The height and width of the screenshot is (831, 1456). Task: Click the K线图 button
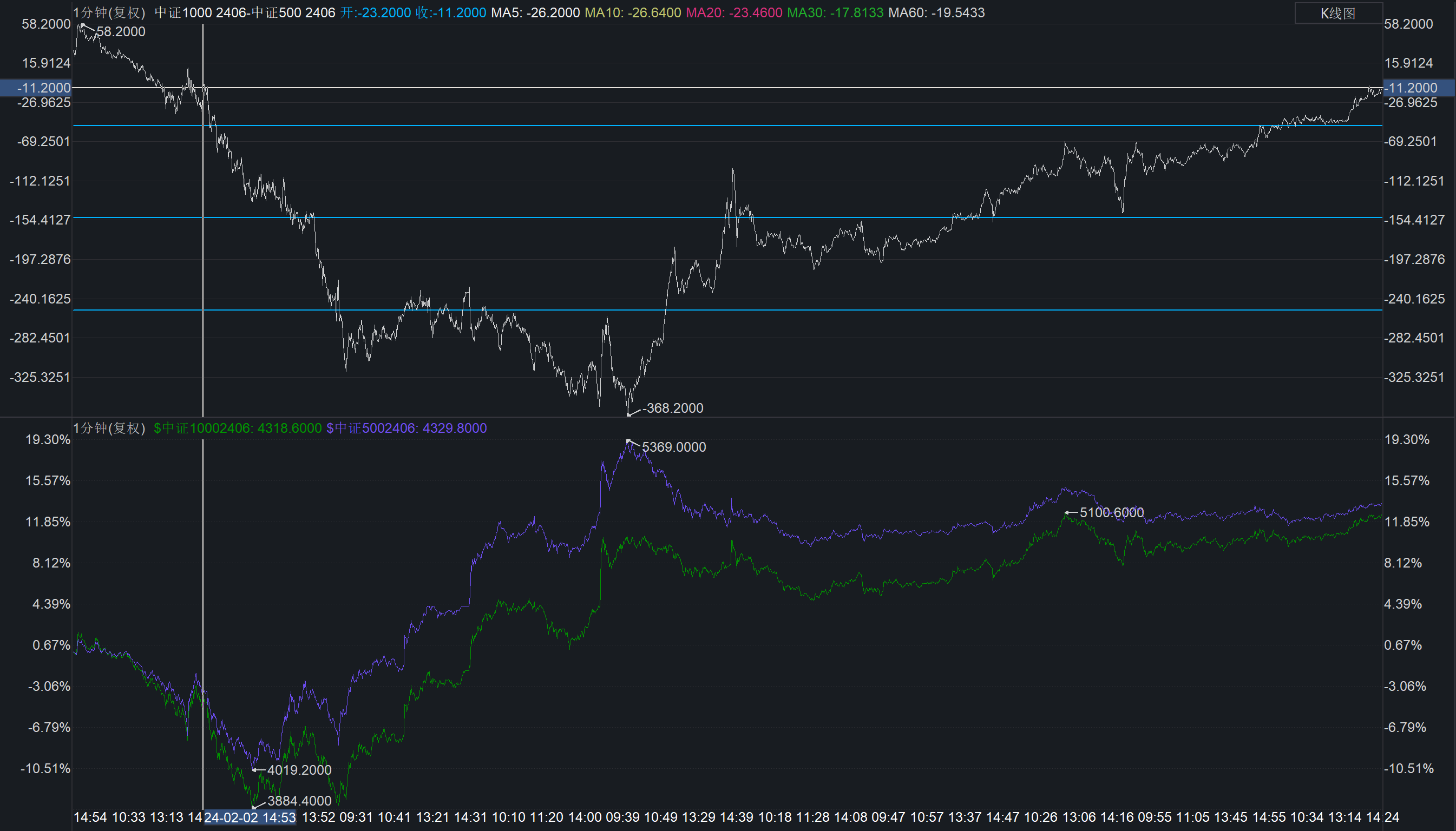tap(1338, 13)
